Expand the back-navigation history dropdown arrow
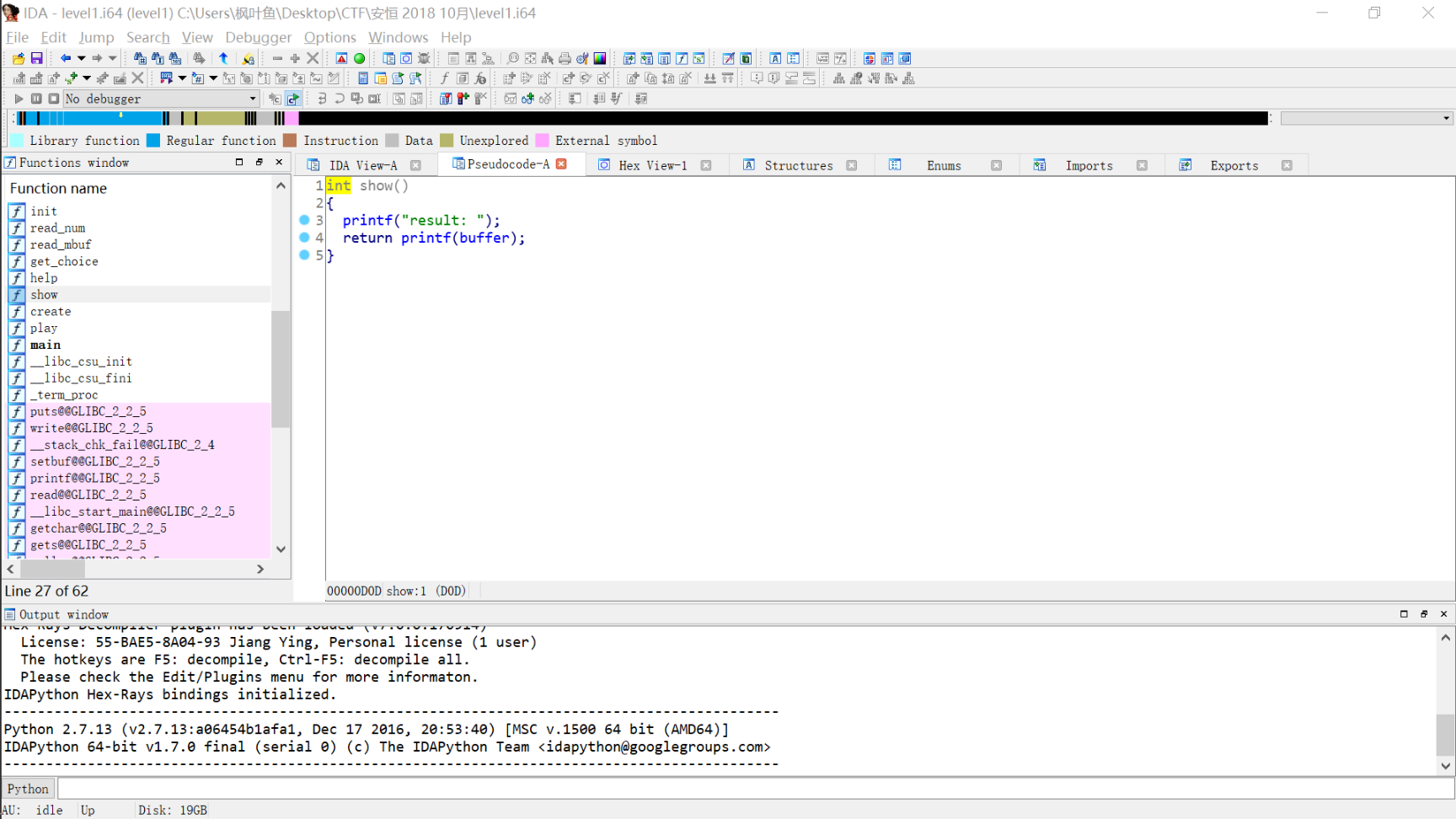This screenshot has height=819, width=1456. (x=81, y=58)
